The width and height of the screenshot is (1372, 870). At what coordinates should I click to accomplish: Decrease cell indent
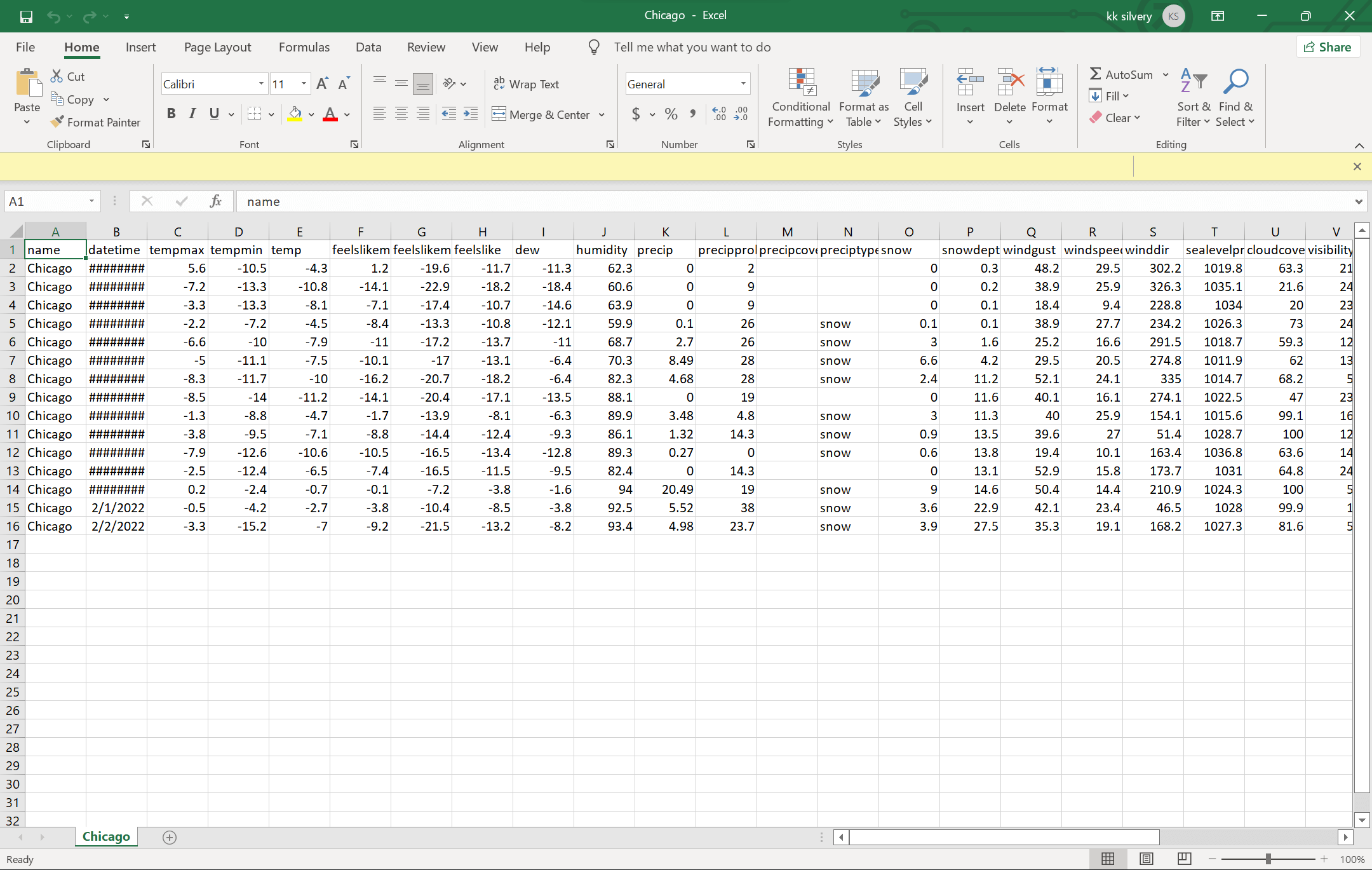449,114
